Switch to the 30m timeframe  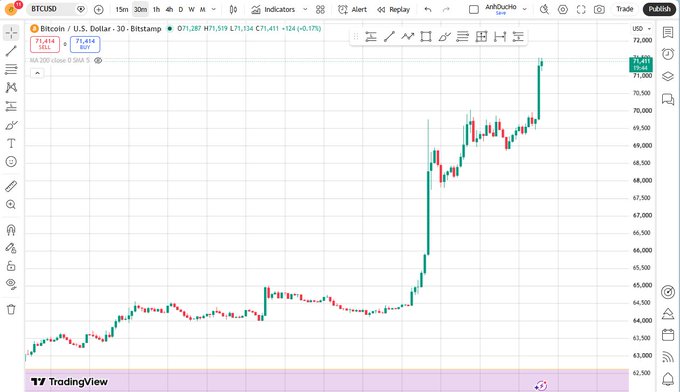pyautogui.click(x=140, y=9)
